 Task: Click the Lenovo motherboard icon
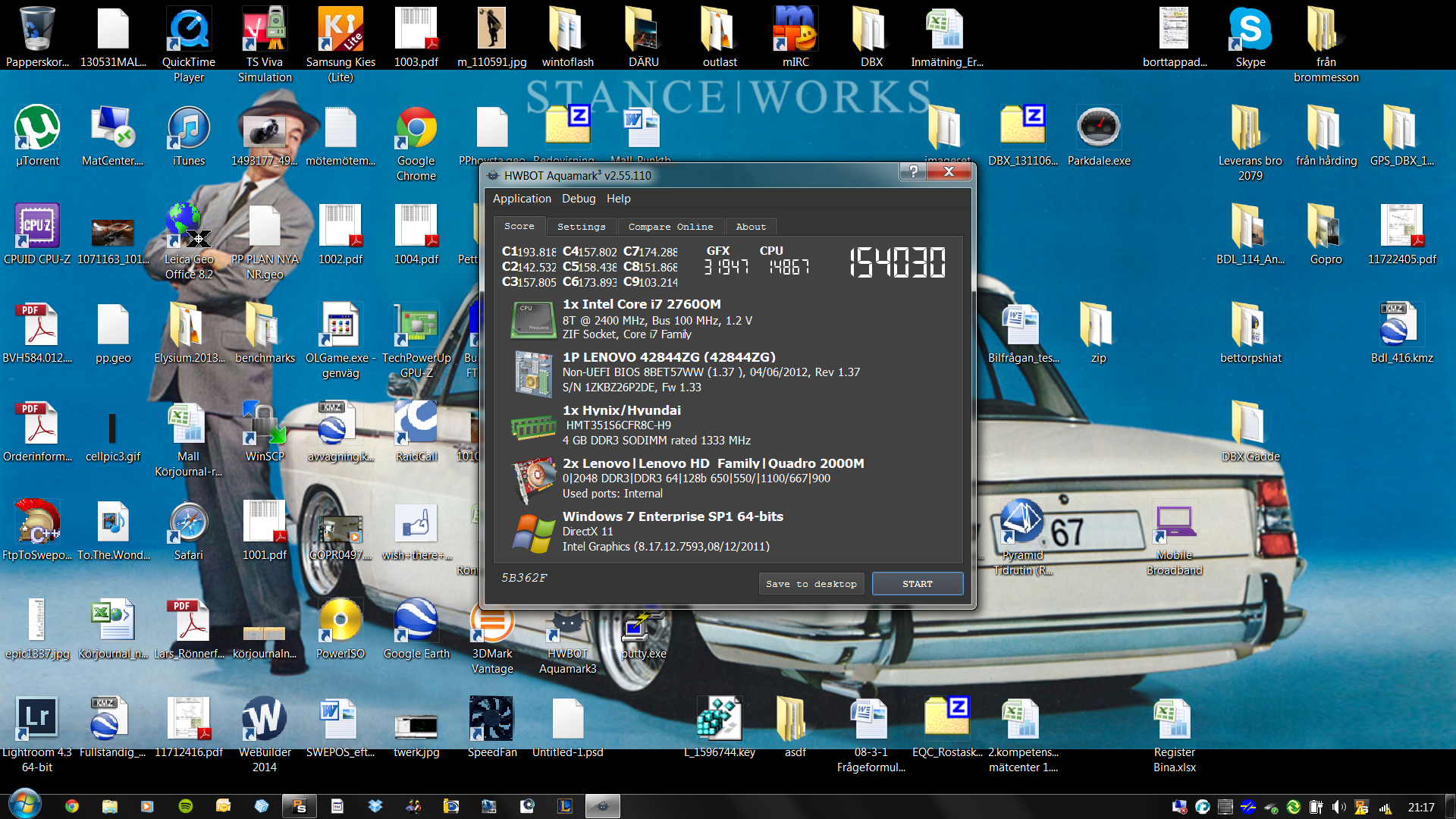533,373
